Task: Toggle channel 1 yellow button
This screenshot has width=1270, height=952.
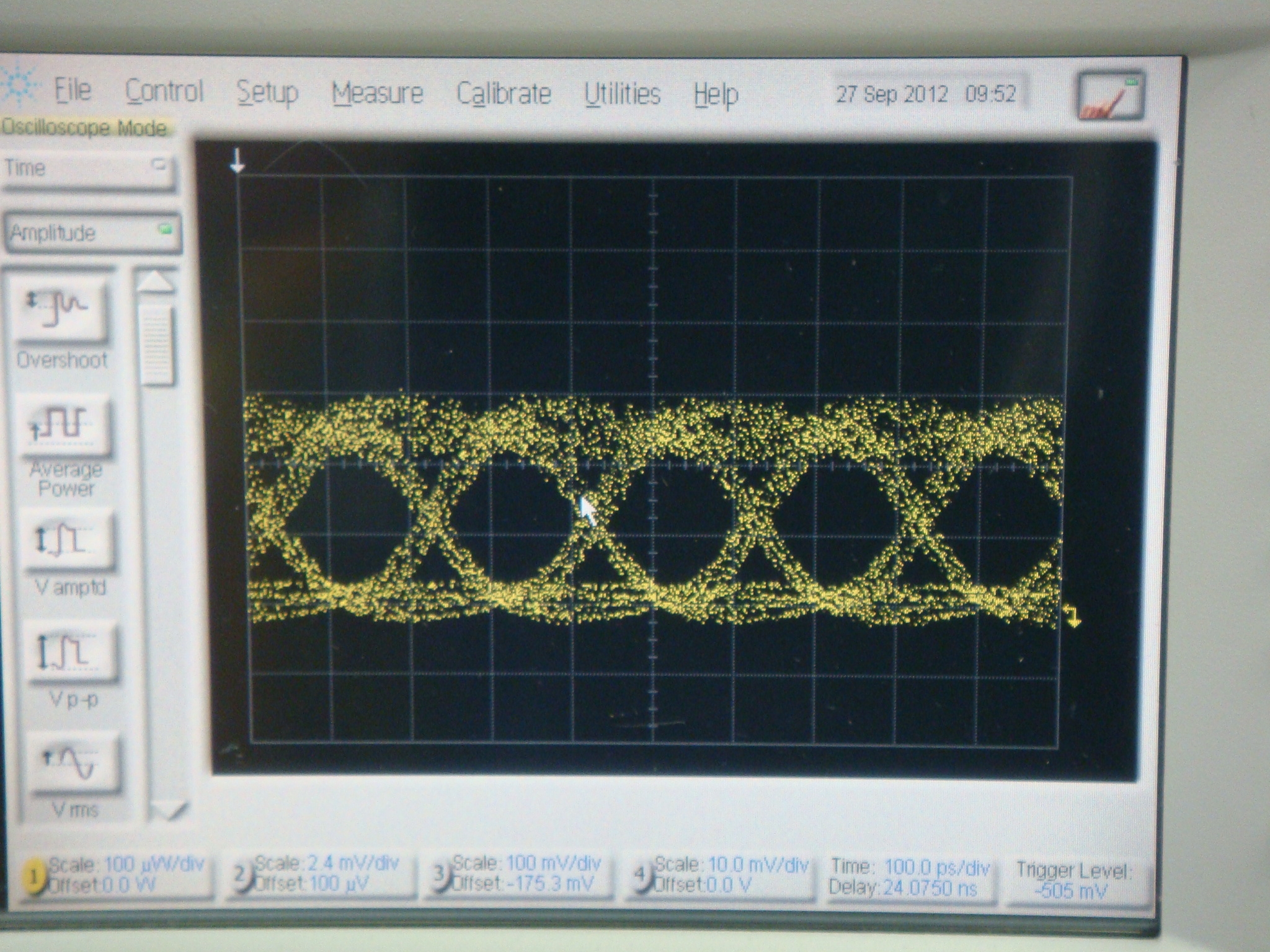Action: [34, 877]
